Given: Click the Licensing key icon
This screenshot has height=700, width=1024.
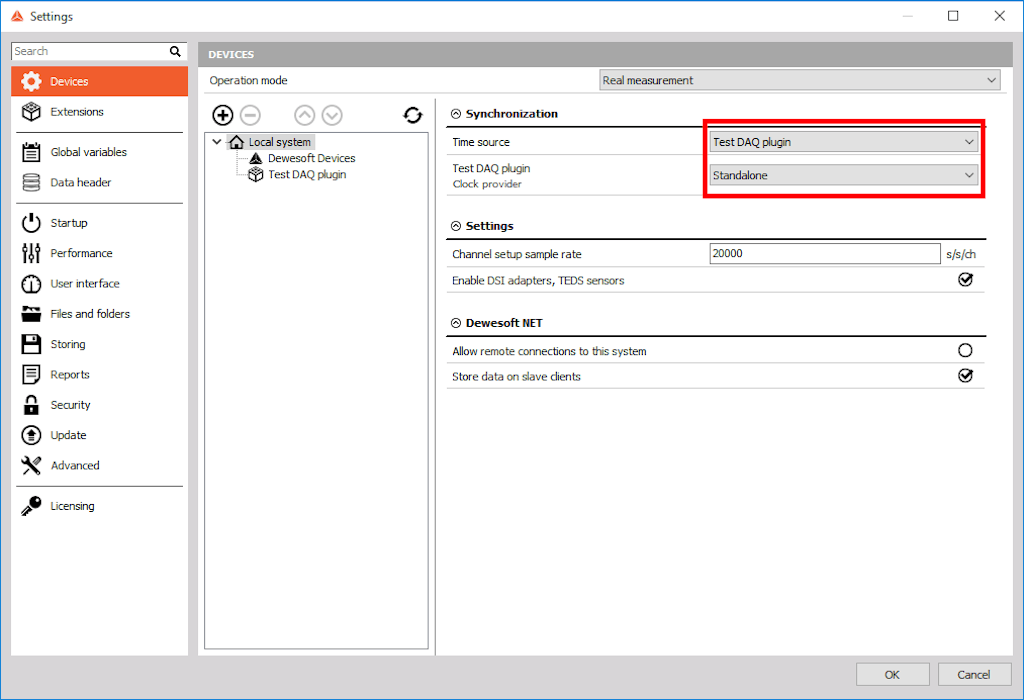Looking at the screenshot, I should (x=31, y=506).
